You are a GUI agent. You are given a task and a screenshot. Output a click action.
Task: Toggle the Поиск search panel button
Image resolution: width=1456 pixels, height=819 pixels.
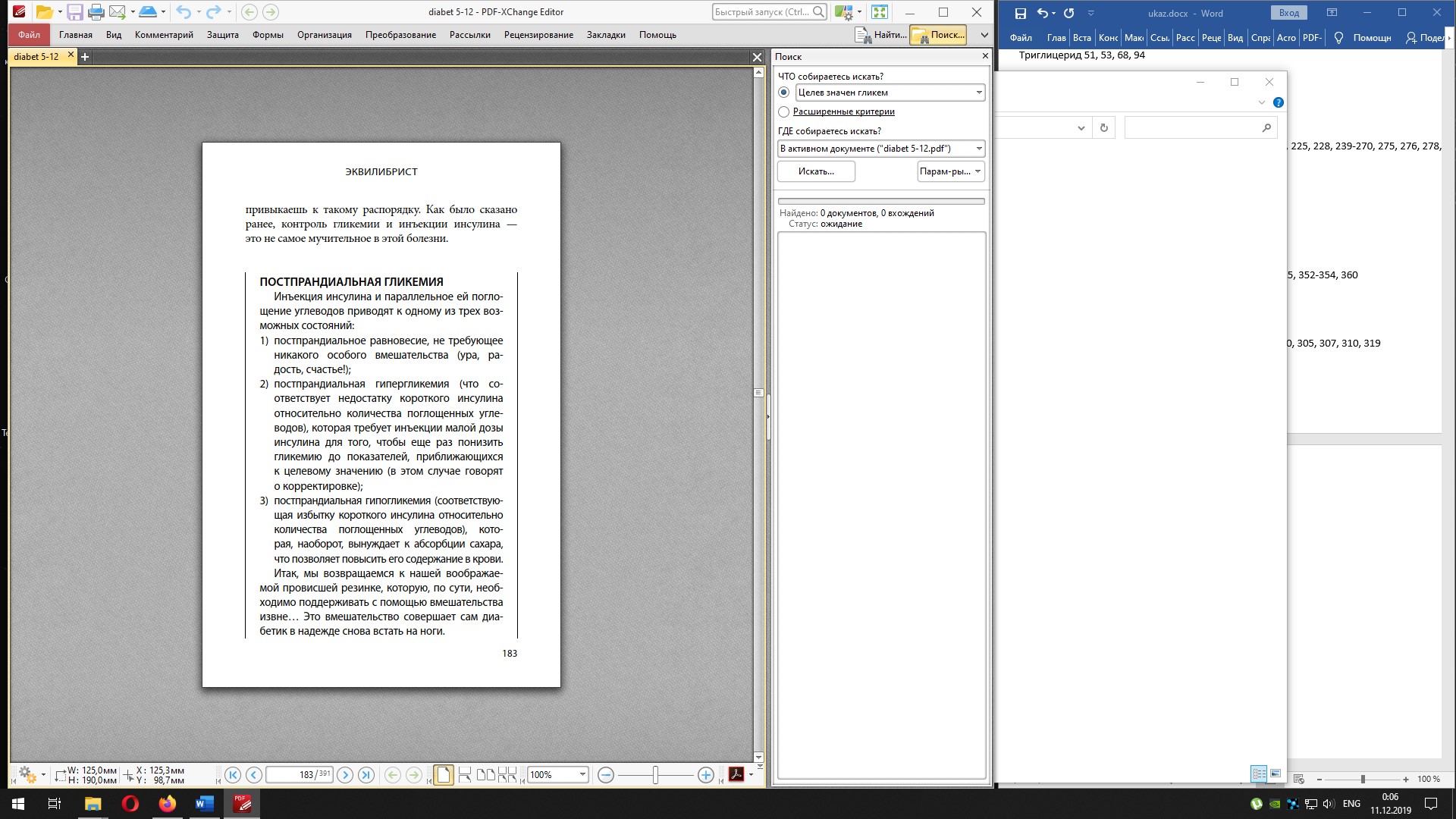(938, 35)
